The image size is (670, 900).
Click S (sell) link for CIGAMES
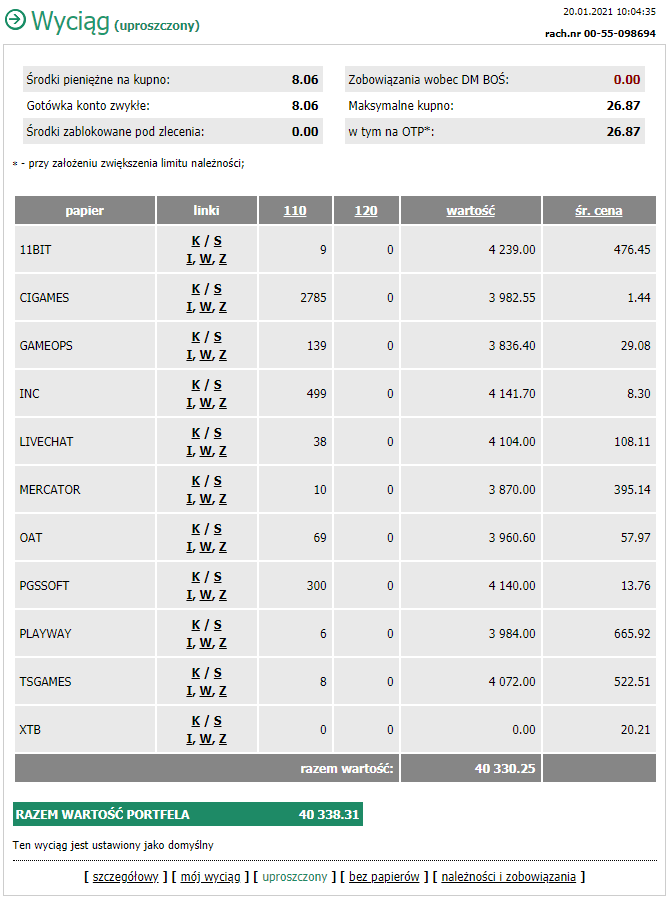tap(218, 289)
